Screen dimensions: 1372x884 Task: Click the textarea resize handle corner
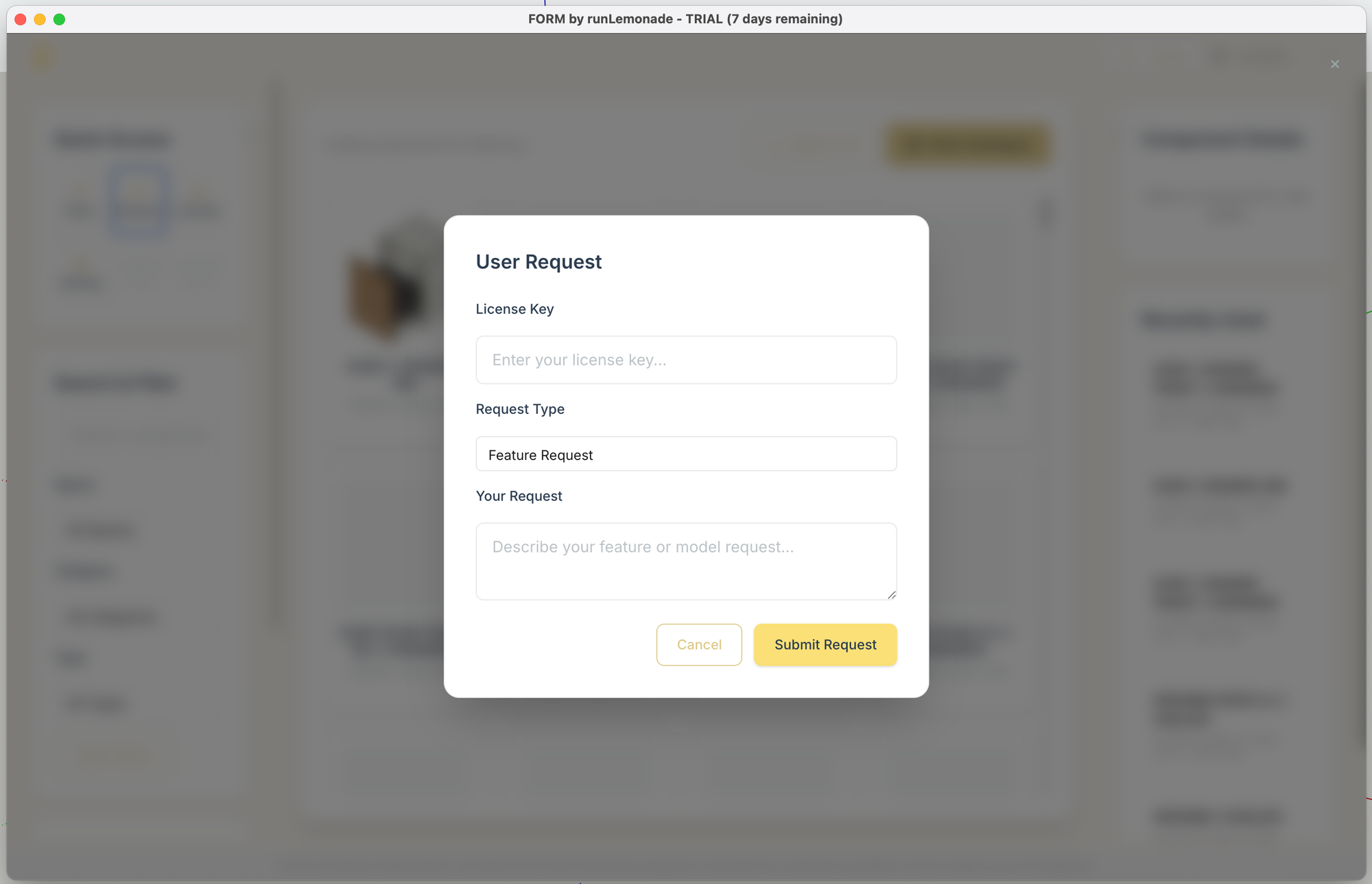point(891,594)
